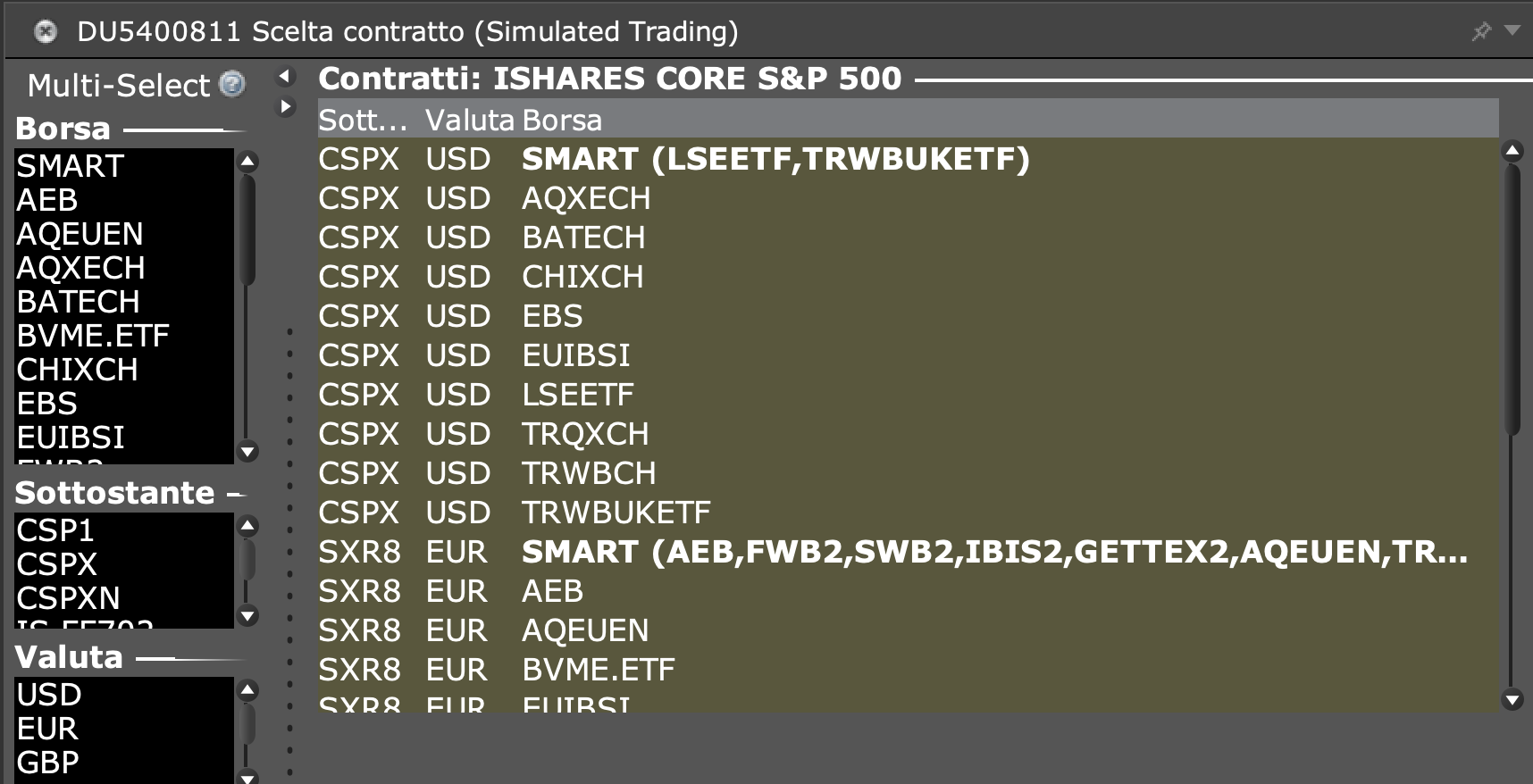1533x784 pixels.
Task: Select CSPX in Sottostante filter list
Action: click(56, 564)
